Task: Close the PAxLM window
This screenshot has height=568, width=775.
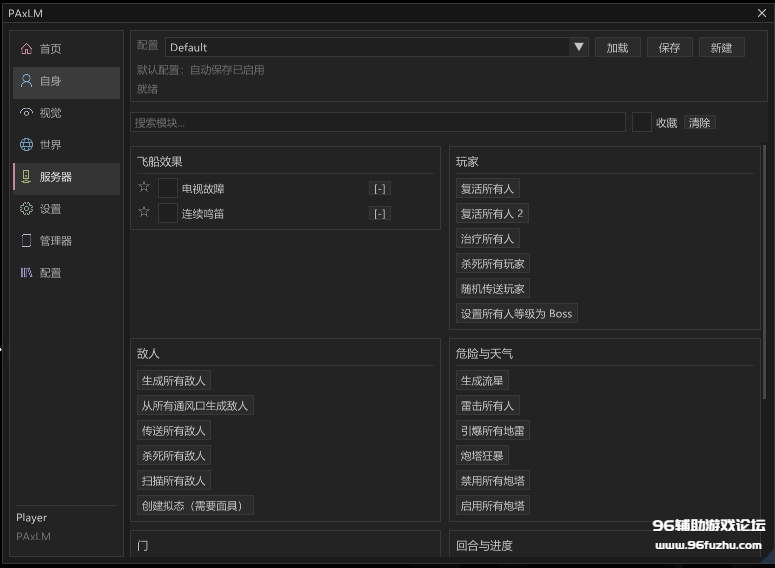Action: pos(762,13)
